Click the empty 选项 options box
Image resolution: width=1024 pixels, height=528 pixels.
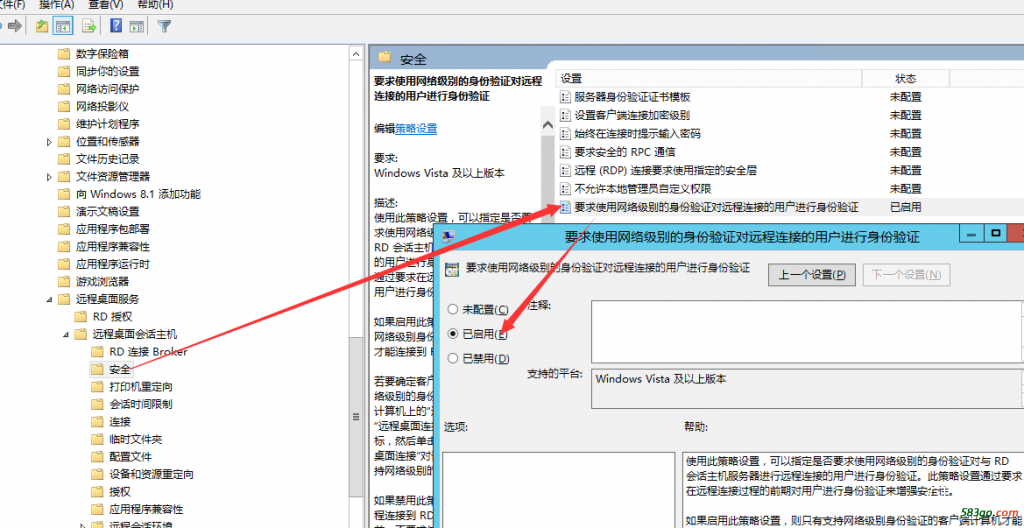tap(558, 489)
